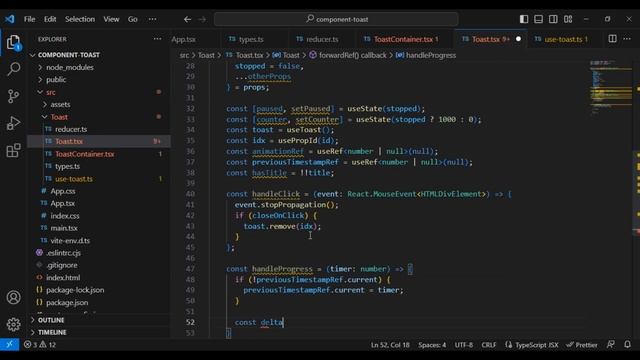This screenshot has height=360, width=640.
Task: Open use-toast.ts in the explorer
Action: tap(73, 179)
